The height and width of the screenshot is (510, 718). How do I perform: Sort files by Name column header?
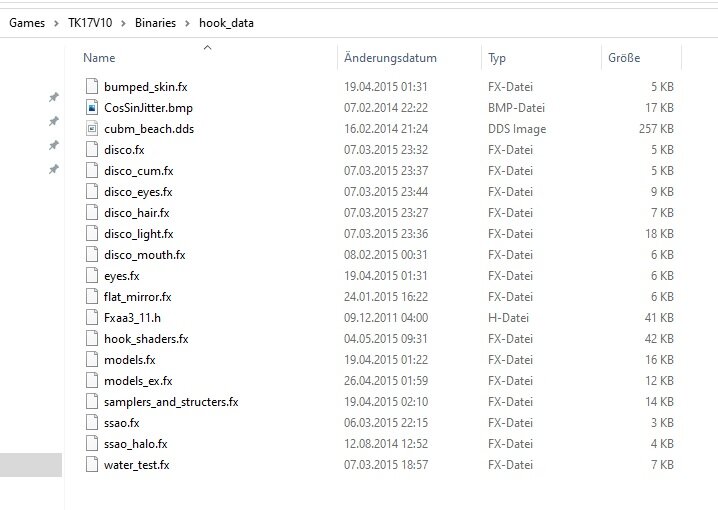pos(99,58)
